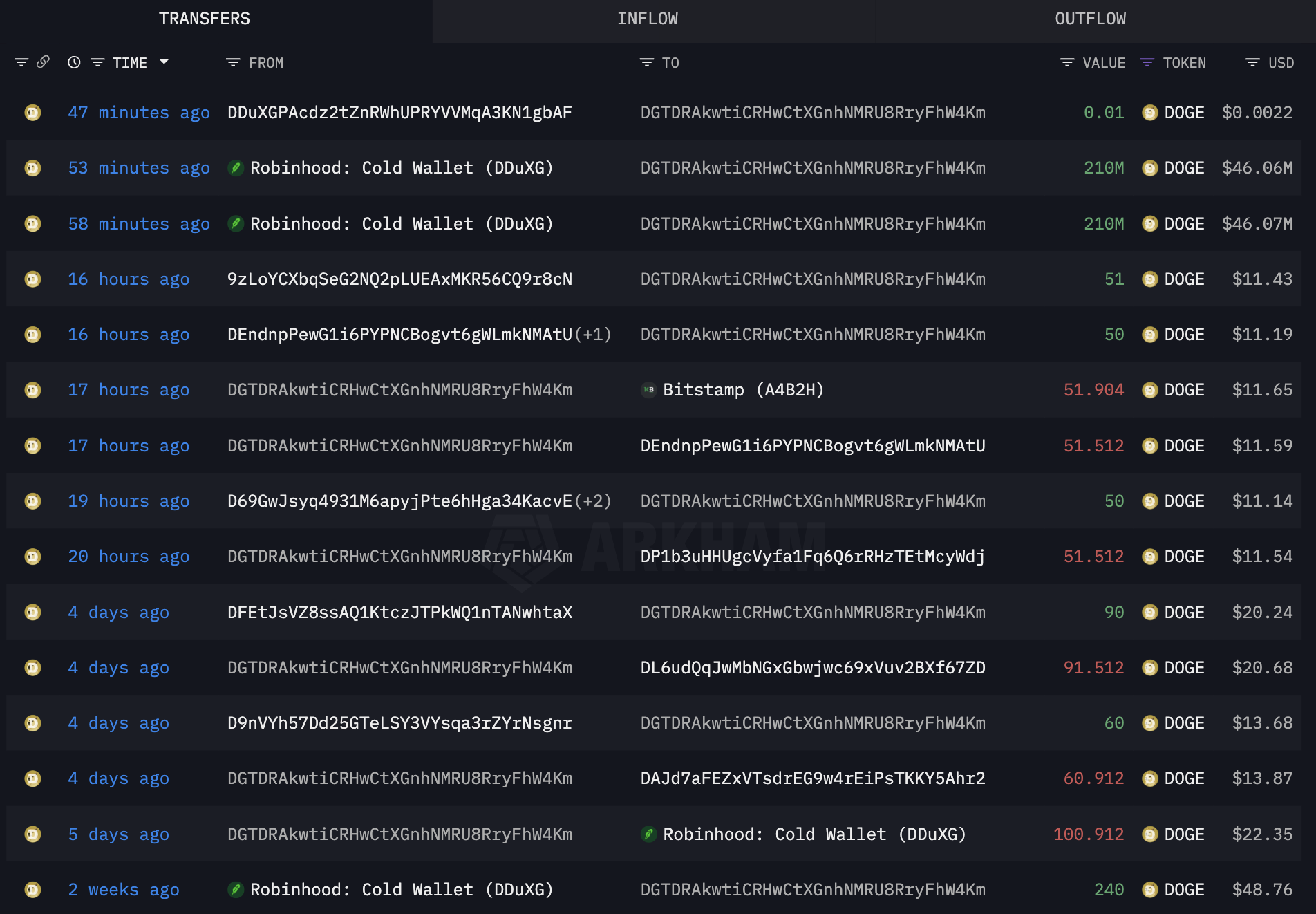Screen dimensions: 1316x914
Task: Open Bitstamp (A4B2H) recipient link
Action: [x=743, y=390]
